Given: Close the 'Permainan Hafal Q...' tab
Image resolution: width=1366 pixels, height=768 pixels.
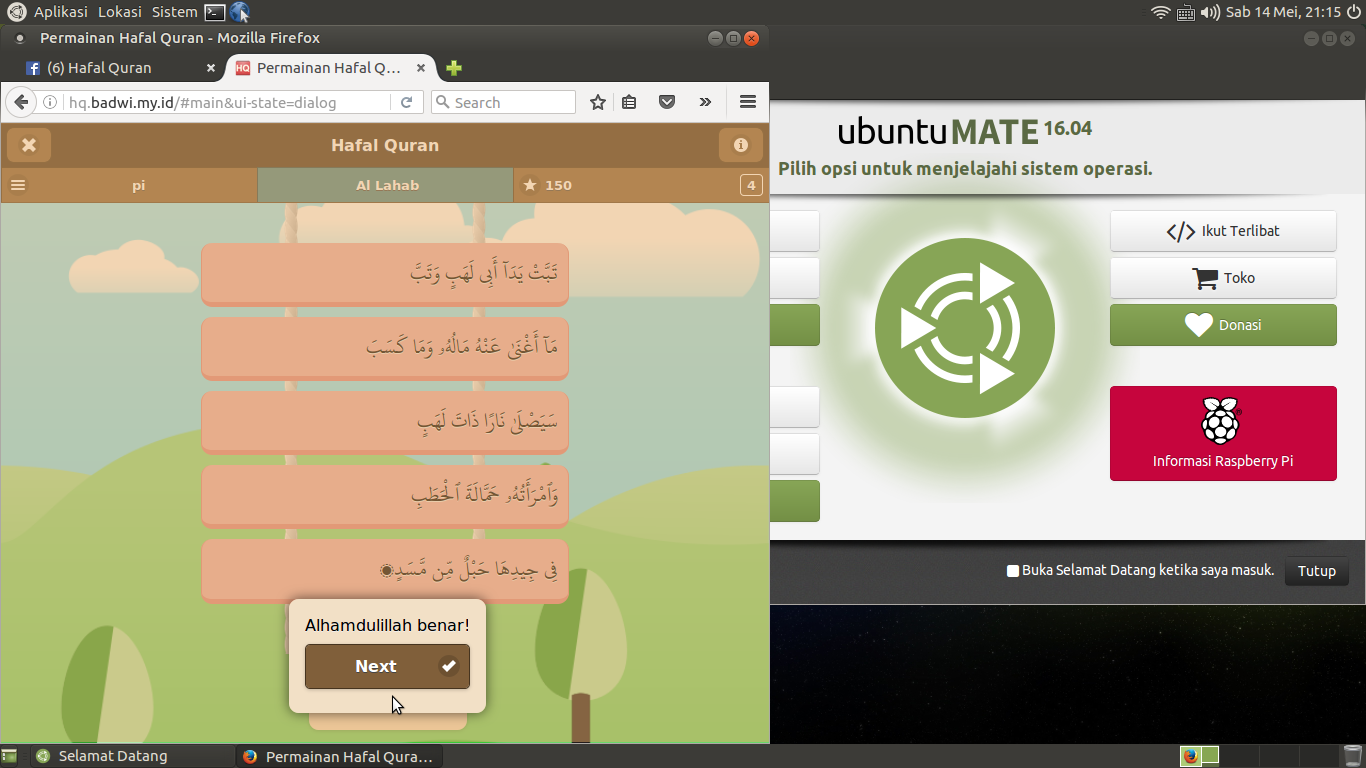Looking at the screenshot, I should pyautogui.click(x=421, y=68).
